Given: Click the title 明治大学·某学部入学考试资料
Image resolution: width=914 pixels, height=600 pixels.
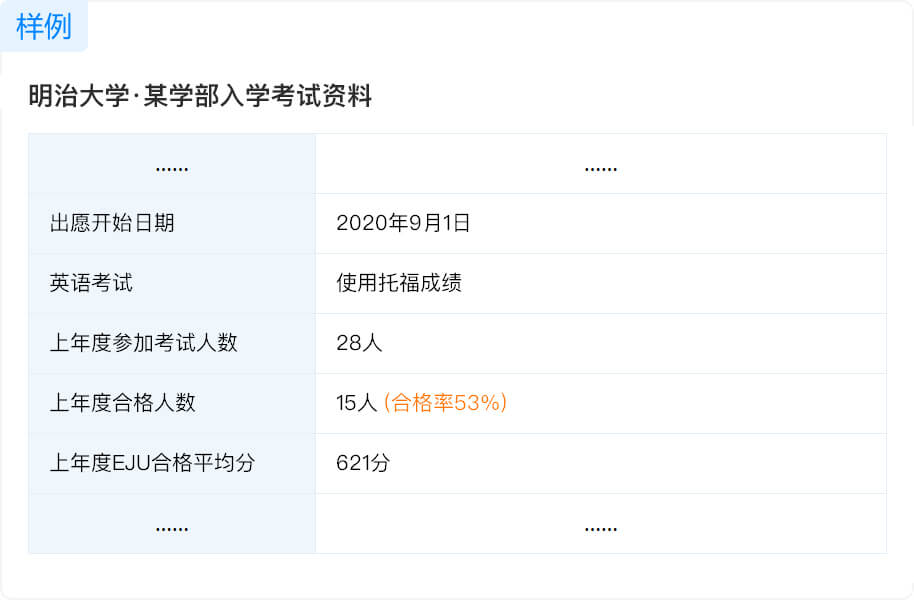Looking at the screenshot, I should [200, 97].
